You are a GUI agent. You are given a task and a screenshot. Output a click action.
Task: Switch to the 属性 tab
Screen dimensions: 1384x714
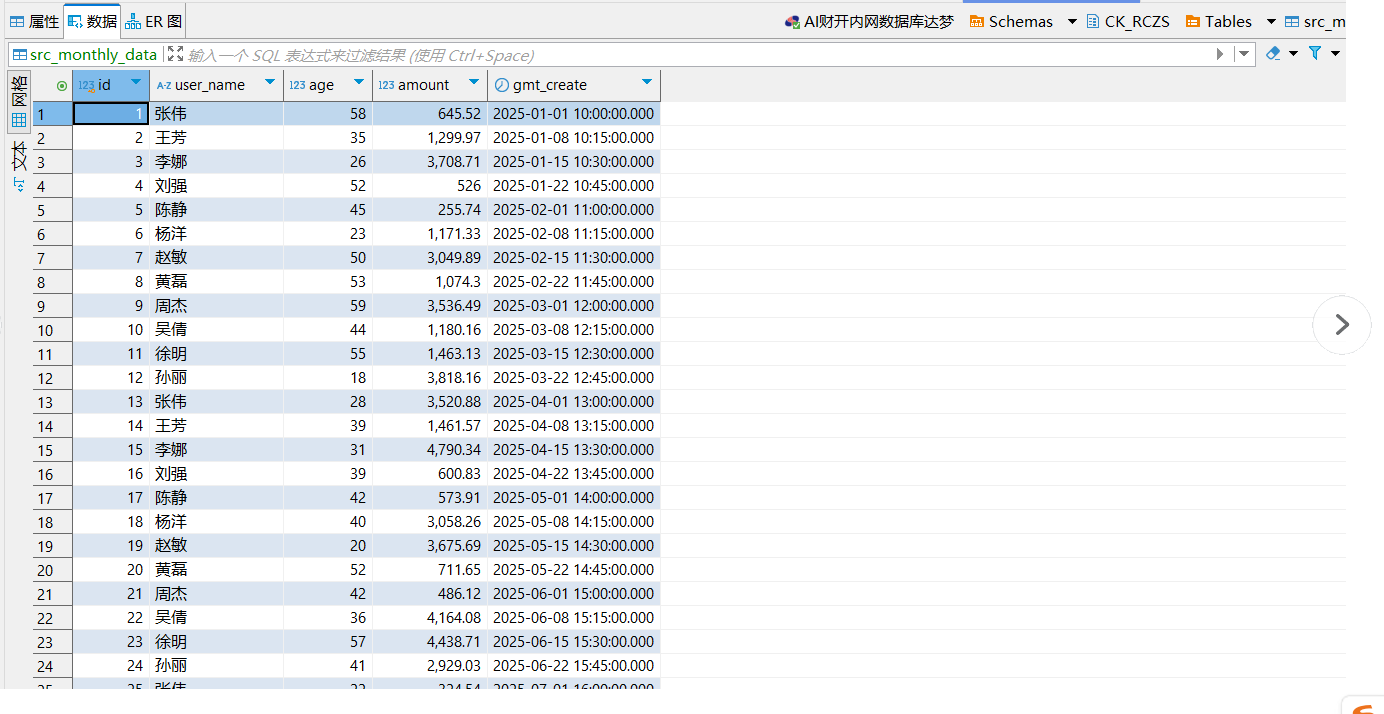35,21
